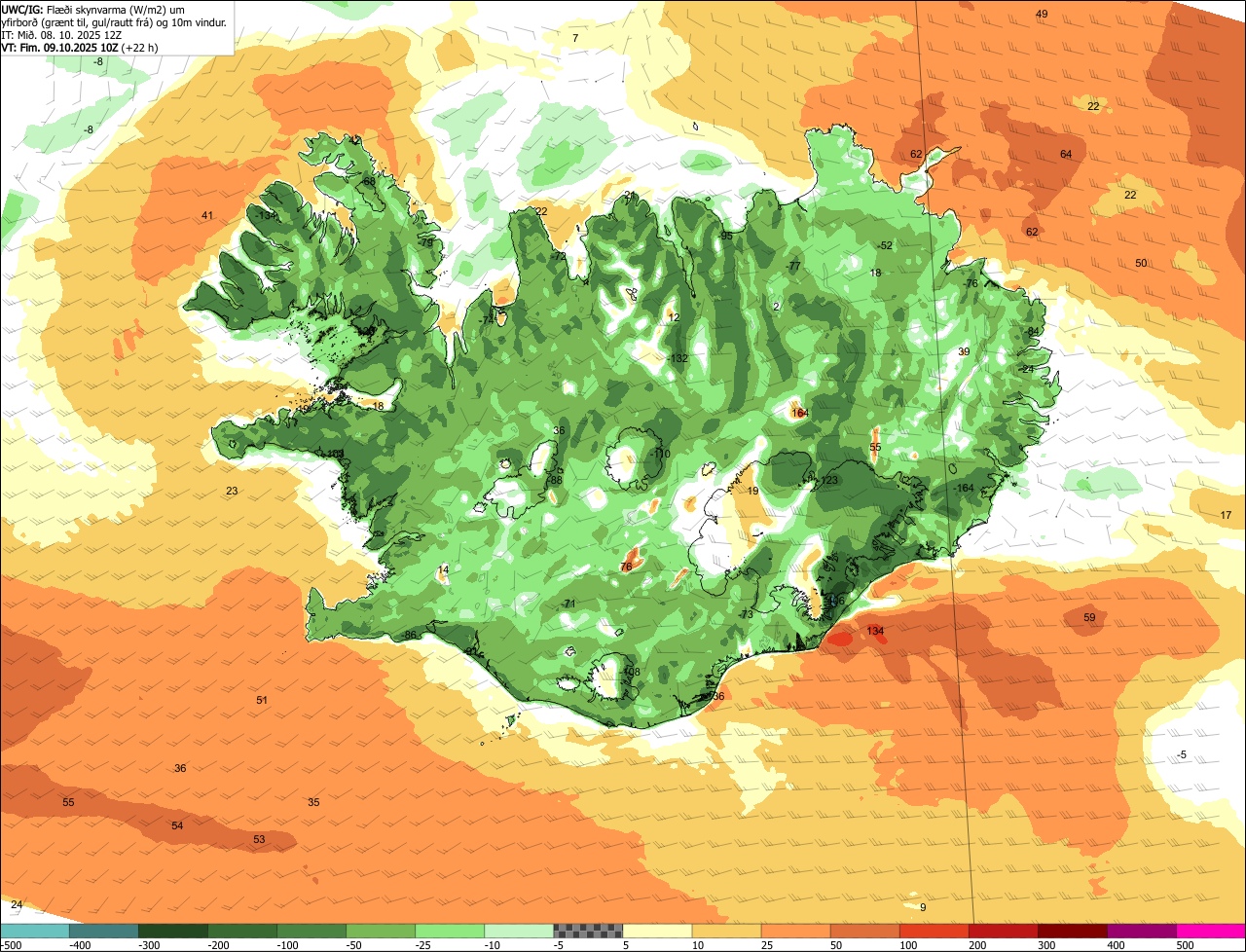
Task: Click the value '95' on land
Action: pos(726,236)
